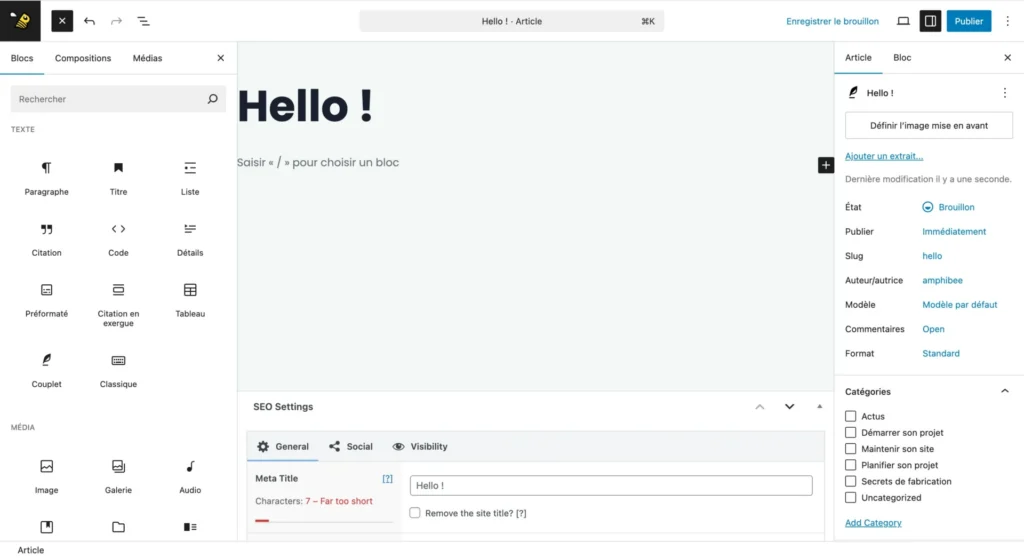
Task: Close the block inserter toggle button
Action: click(62, 21)
